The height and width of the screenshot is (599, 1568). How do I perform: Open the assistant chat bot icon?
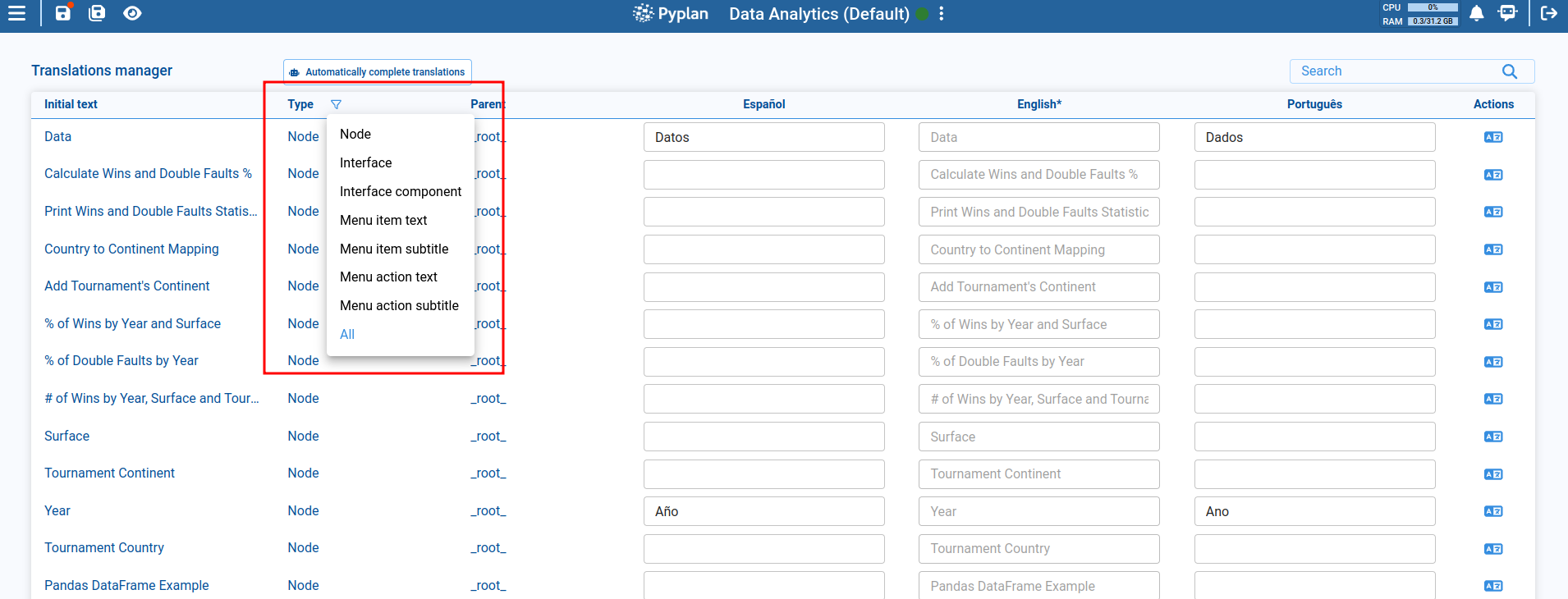(x=1507, y=13)
